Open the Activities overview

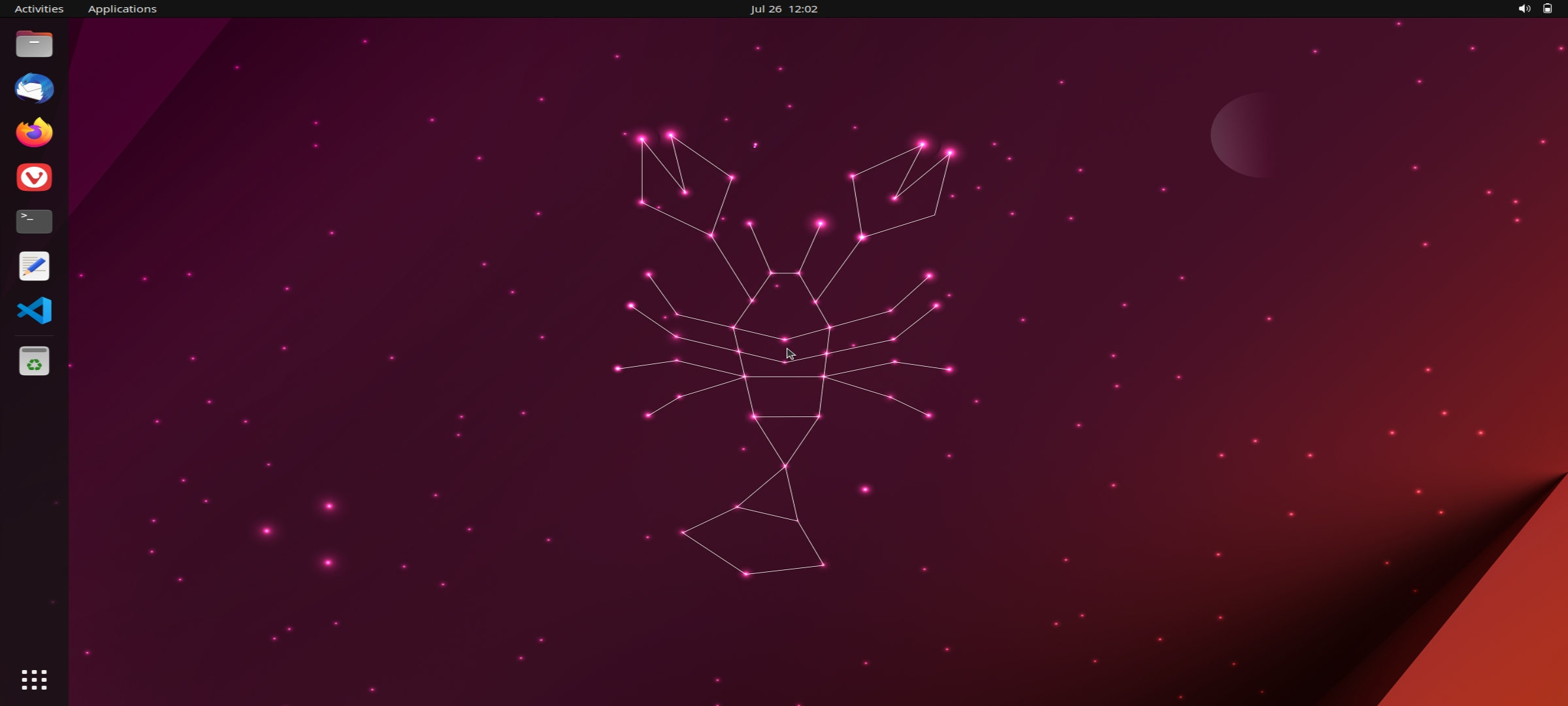pyautogui.click(x=39, y=8)
